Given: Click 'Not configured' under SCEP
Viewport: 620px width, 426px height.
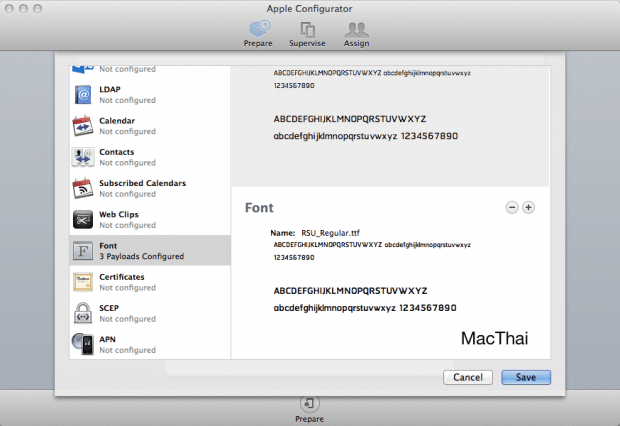Looking at the screenshot, I should [127, 319].
